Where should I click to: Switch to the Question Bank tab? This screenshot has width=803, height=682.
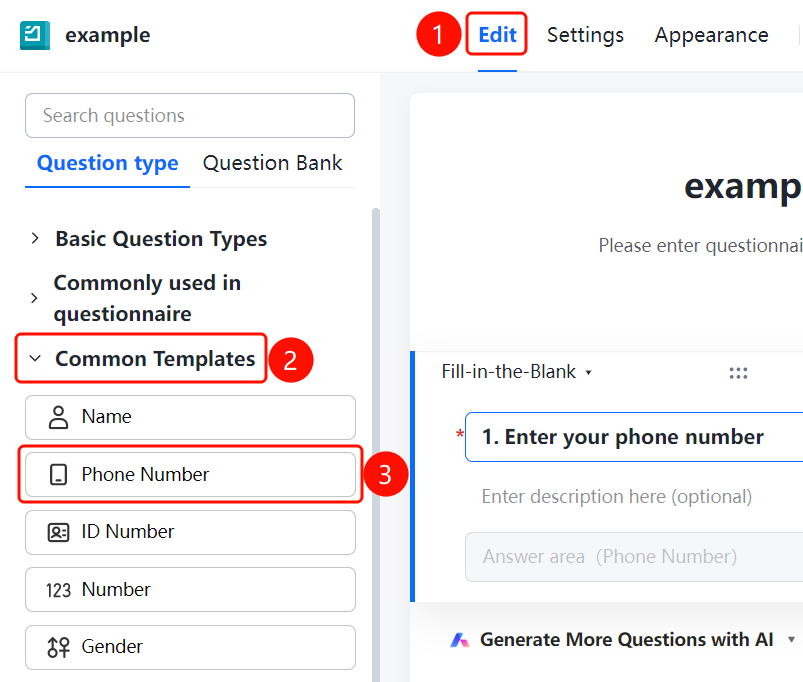[272, 163]
